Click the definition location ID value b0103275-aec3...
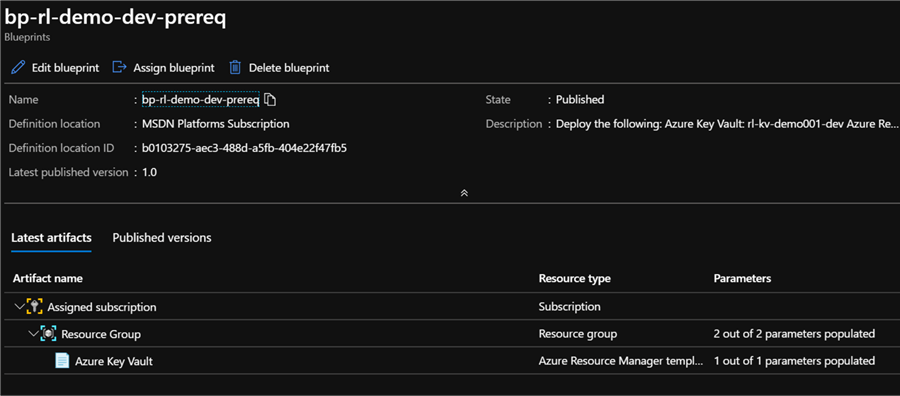The height and width of the screenshot is (396, 900). click(245, 149)
